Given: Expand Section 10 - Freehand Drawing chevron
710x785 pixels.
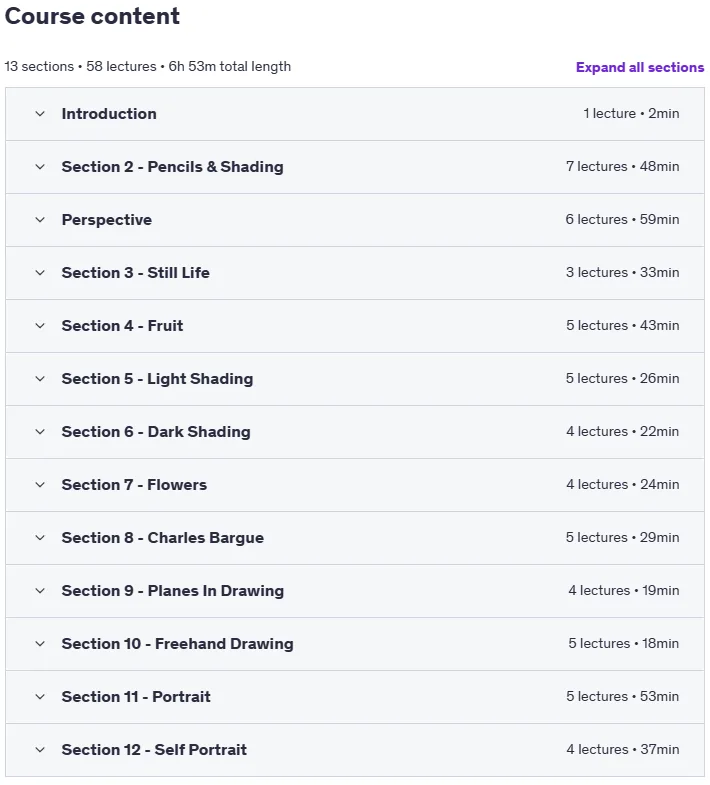Looking at the screenshot, I should point(40,644).
